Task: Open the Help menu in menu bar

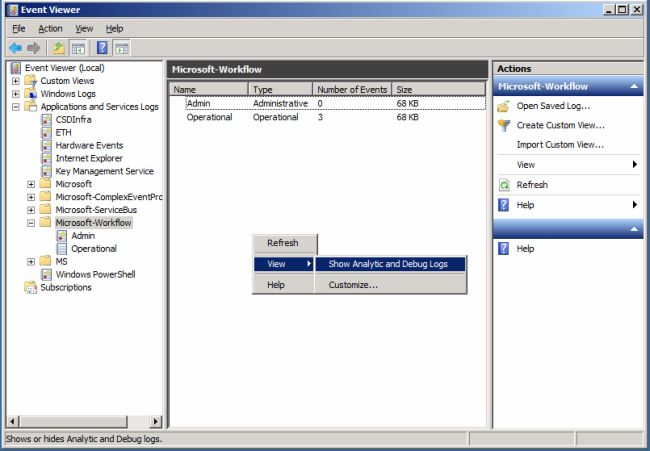Action: (x=114, y=29)
